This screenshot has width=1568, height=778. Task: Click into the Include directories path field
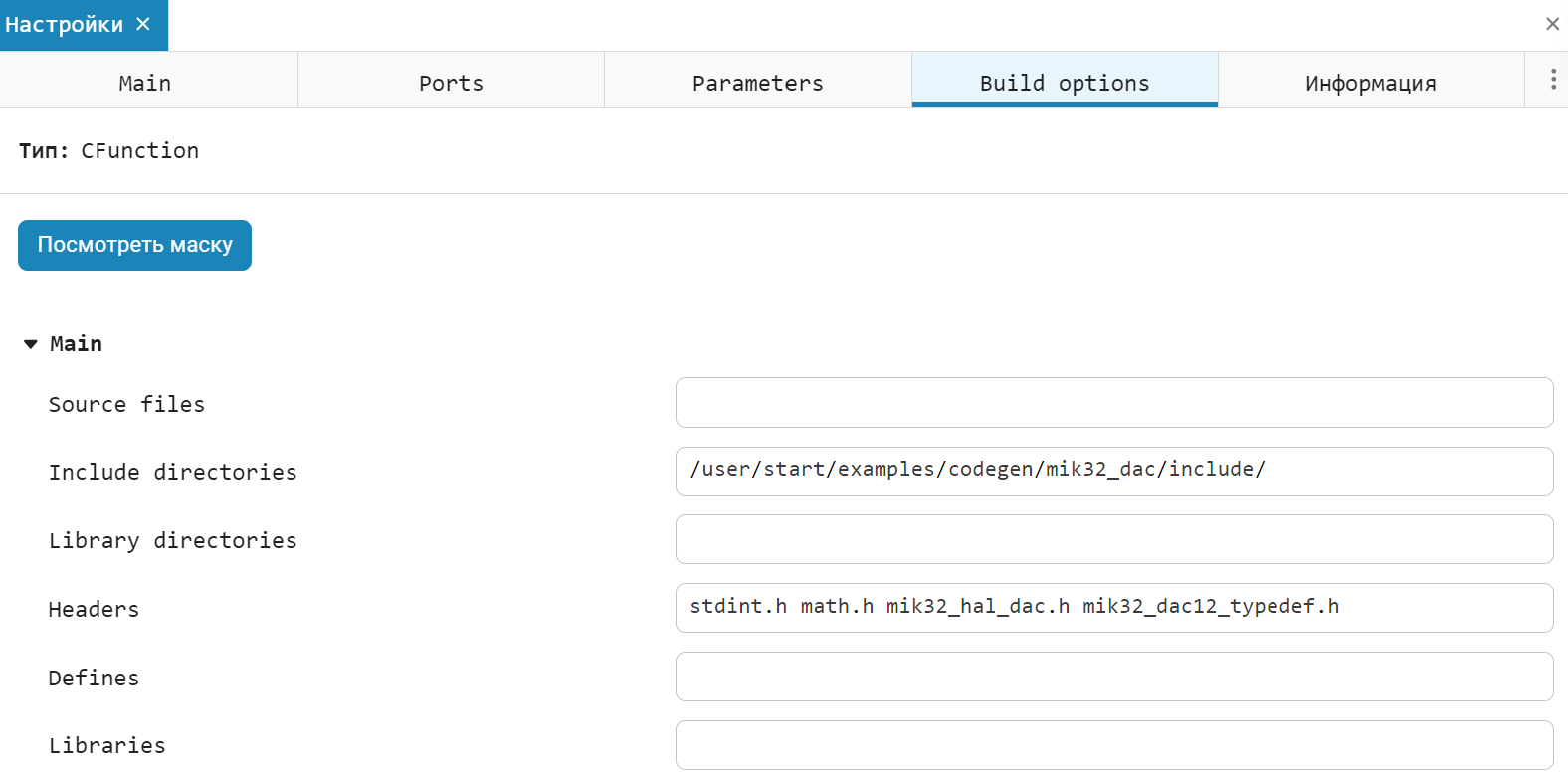1113,472
